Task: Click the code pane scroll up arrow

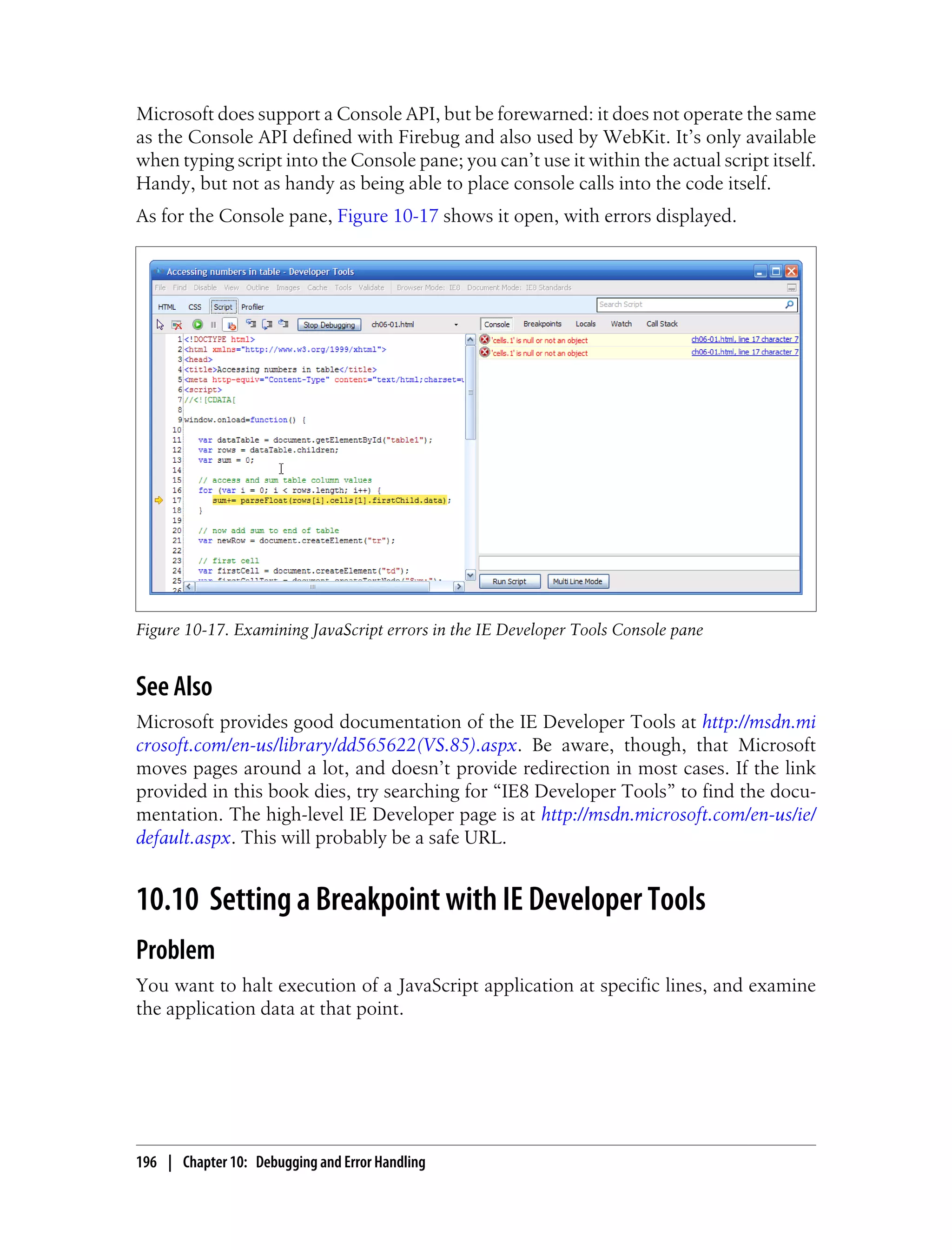Action: click(x=470, y=339)
